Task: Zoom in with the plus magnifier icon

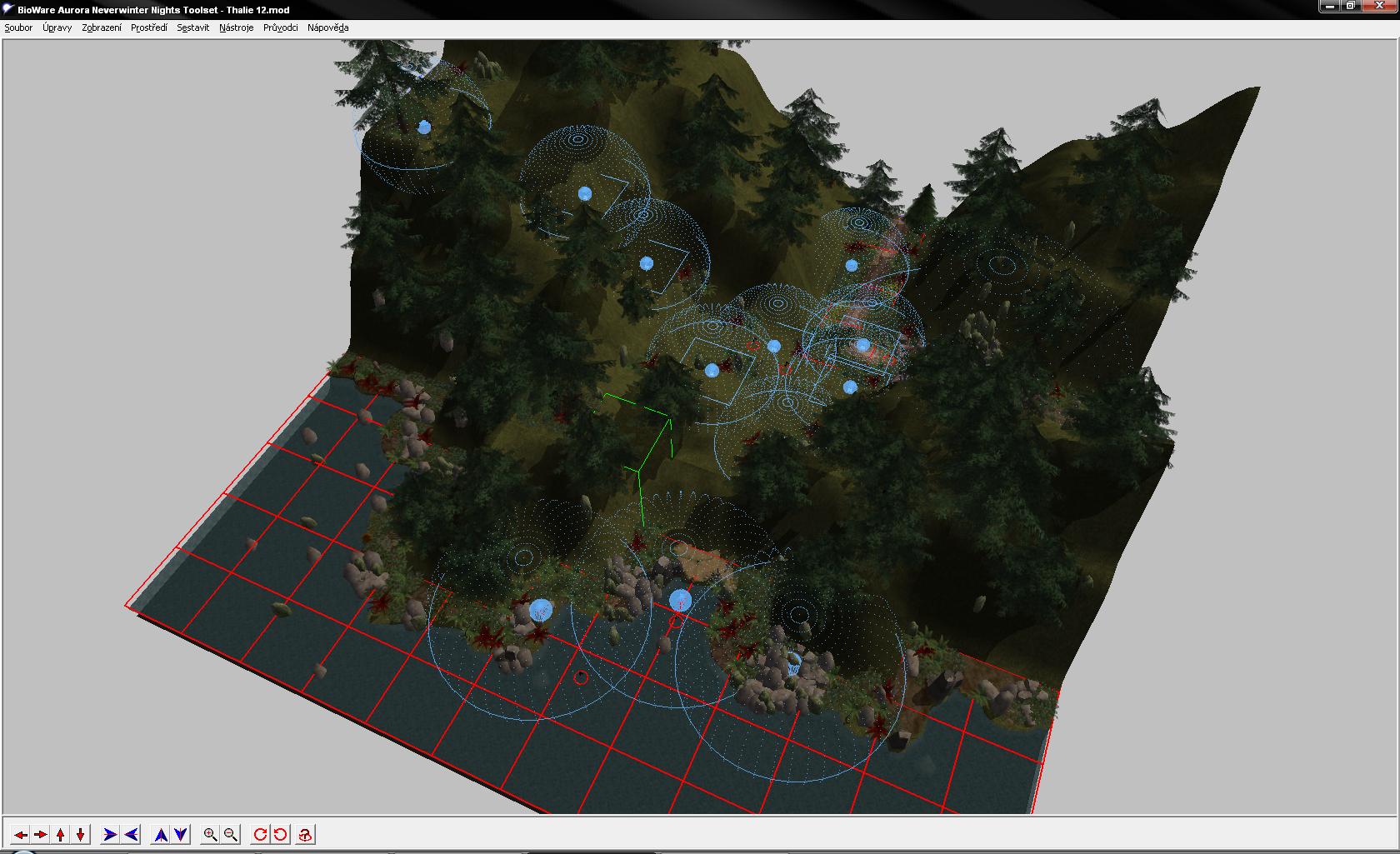Action: coord(210,834)
